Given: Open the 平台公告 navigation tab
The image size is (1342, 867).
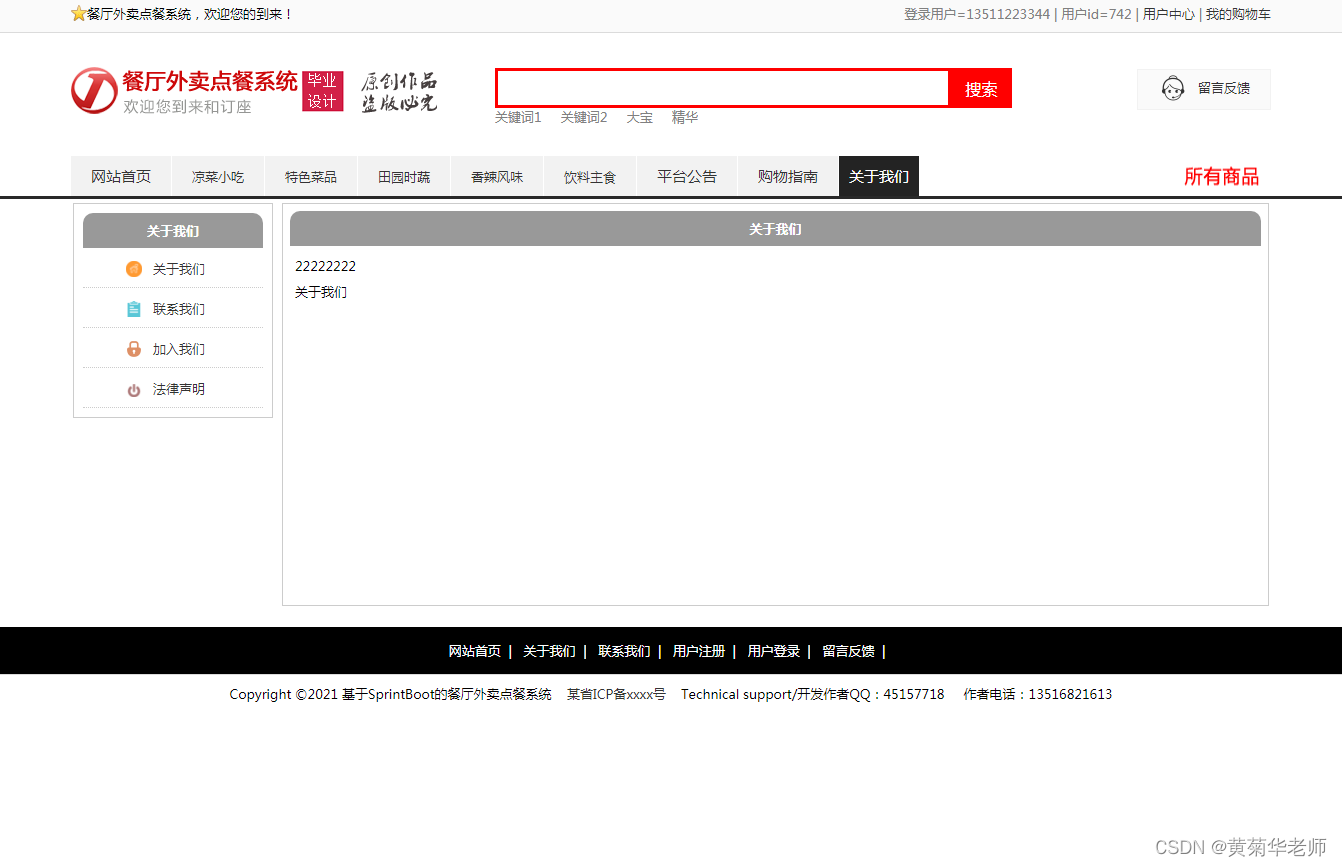Looking at the screenshot, I should tap(687, 177).
